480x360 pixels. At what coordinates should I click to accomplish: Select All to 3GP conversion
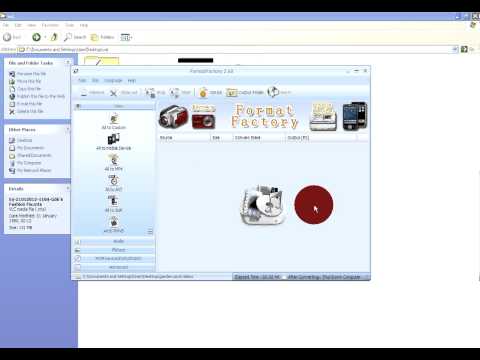tap(114, 204)
